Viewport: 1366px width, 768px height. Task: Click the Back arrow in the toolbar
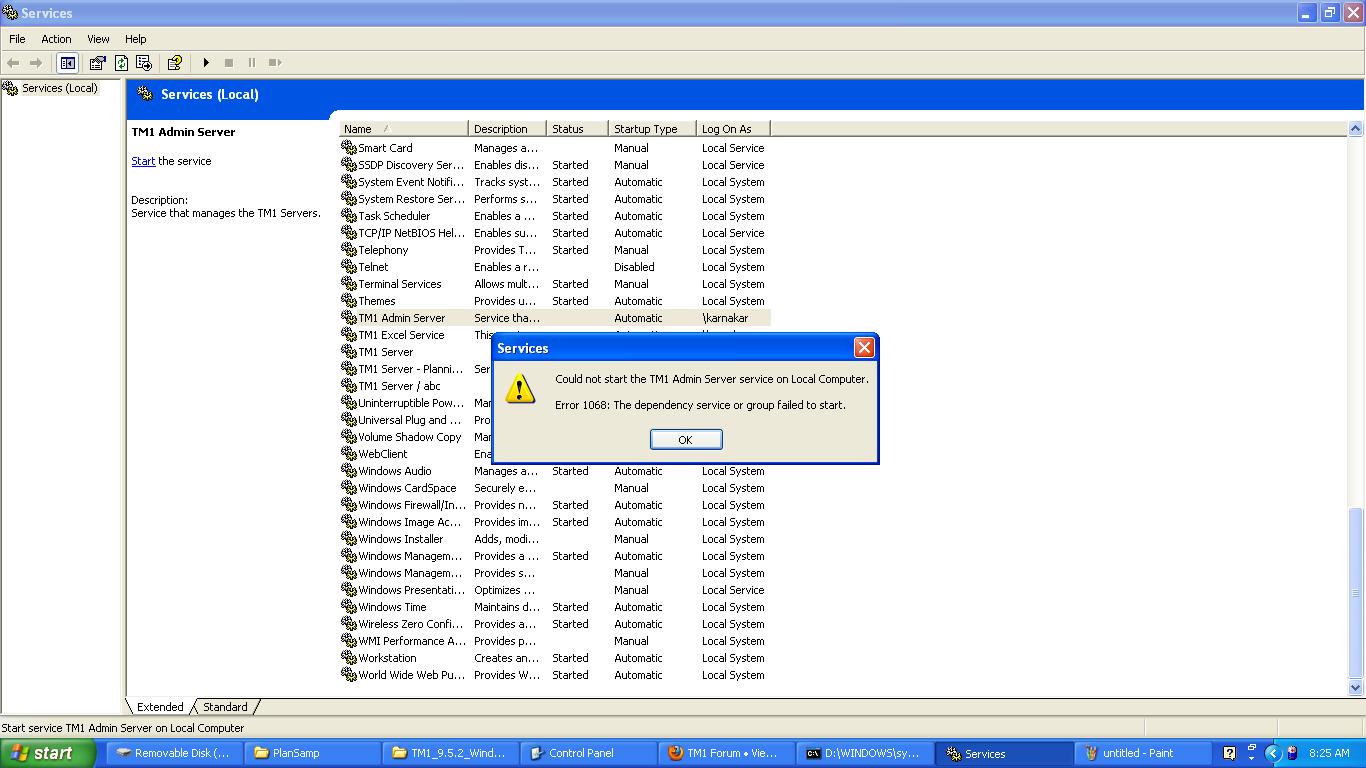click(x=13, y=63)
